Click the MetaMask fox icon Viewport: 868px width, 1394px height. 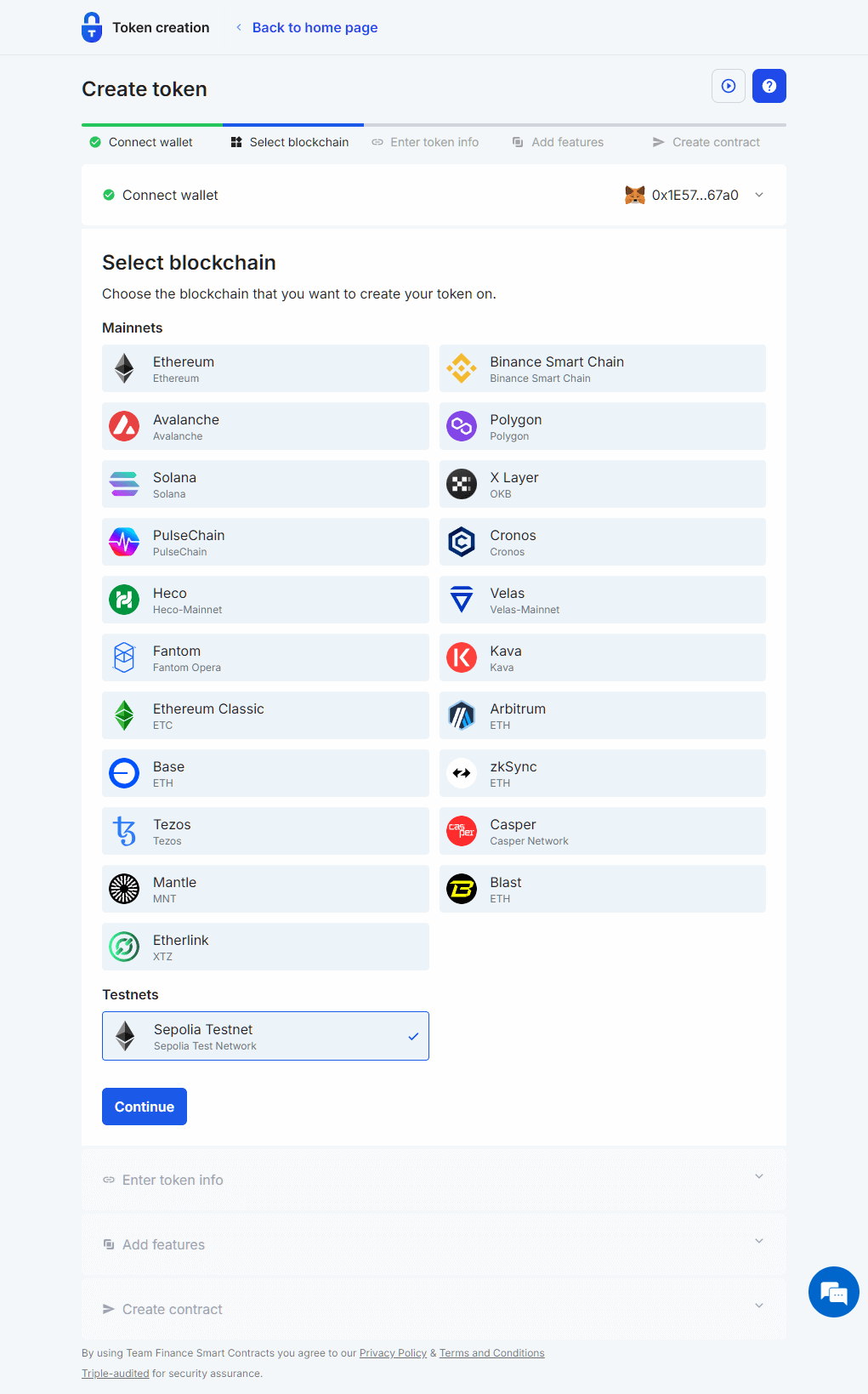pos(634,195)
